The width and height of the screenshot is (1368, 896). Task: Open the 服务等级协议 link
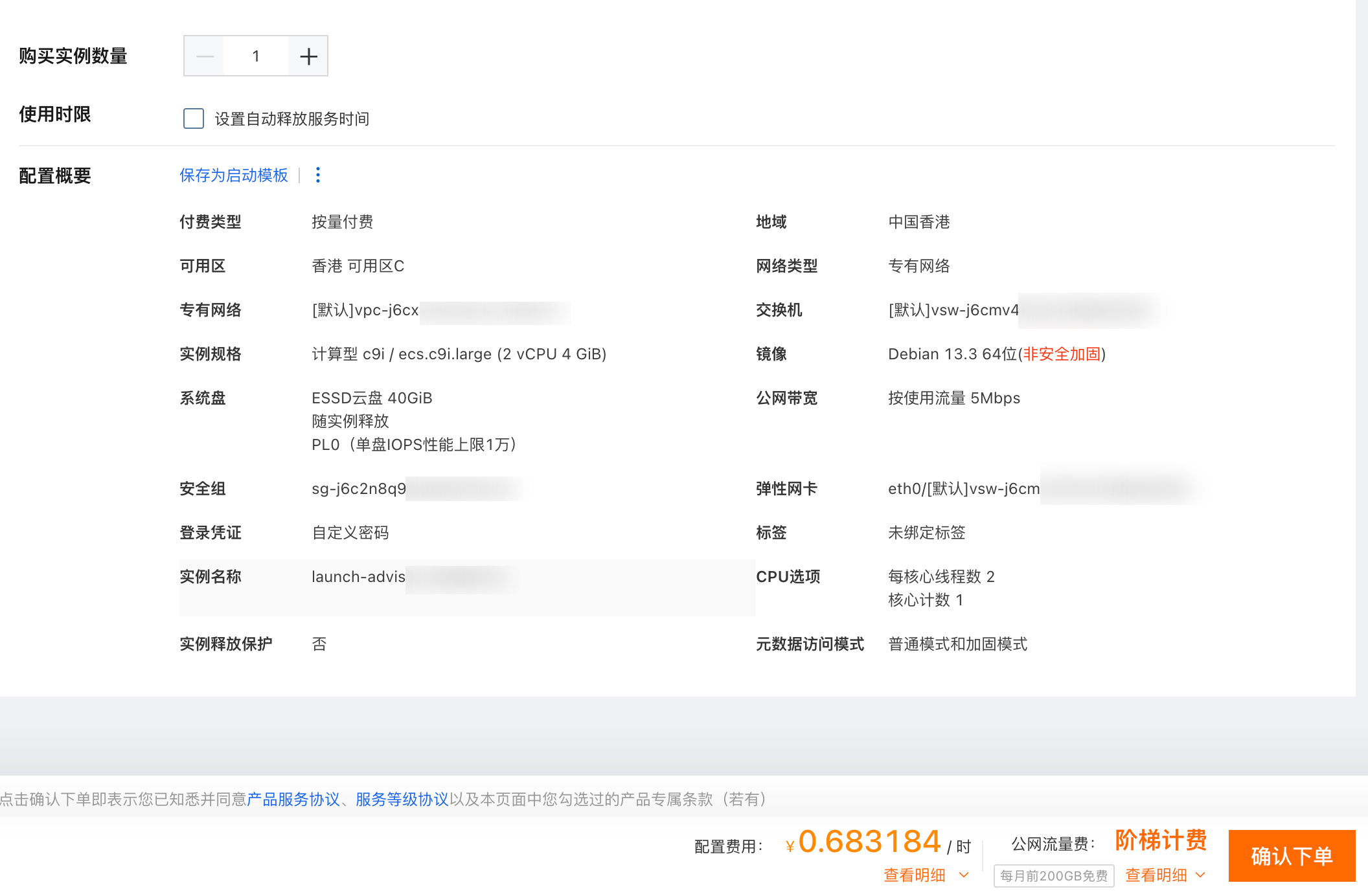tap(402, 800)
